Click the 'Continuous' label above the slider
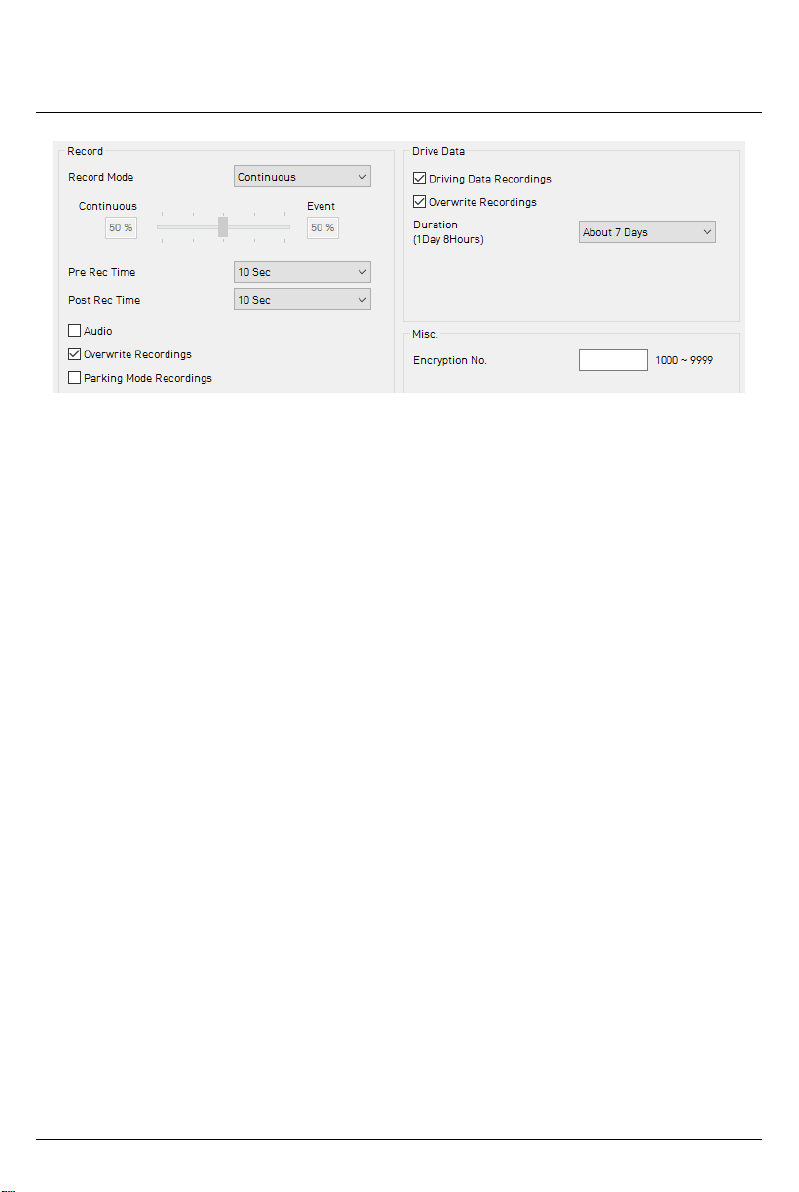The image size is (799, 1192). coord(108,206)
